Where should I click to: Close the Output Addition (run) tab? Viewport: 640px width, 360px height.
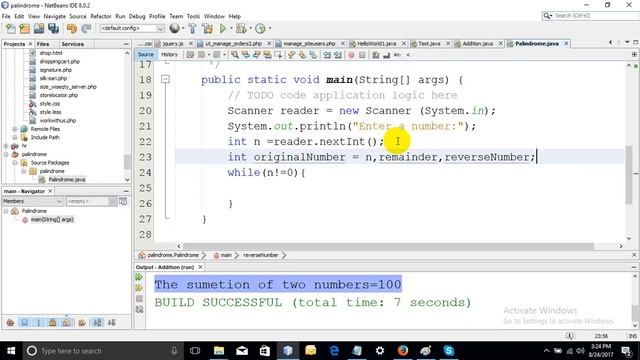click(200, 267)
